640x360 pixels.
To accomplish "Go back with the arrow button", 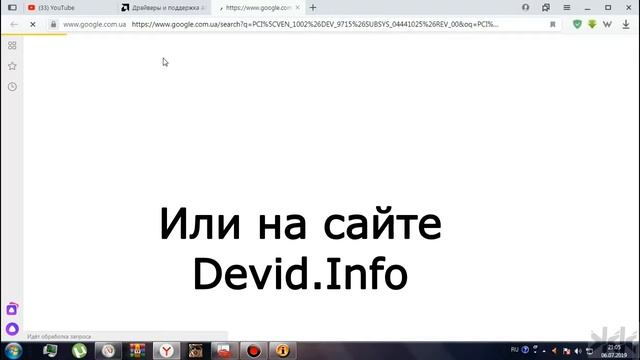I will tap(14, 24).
